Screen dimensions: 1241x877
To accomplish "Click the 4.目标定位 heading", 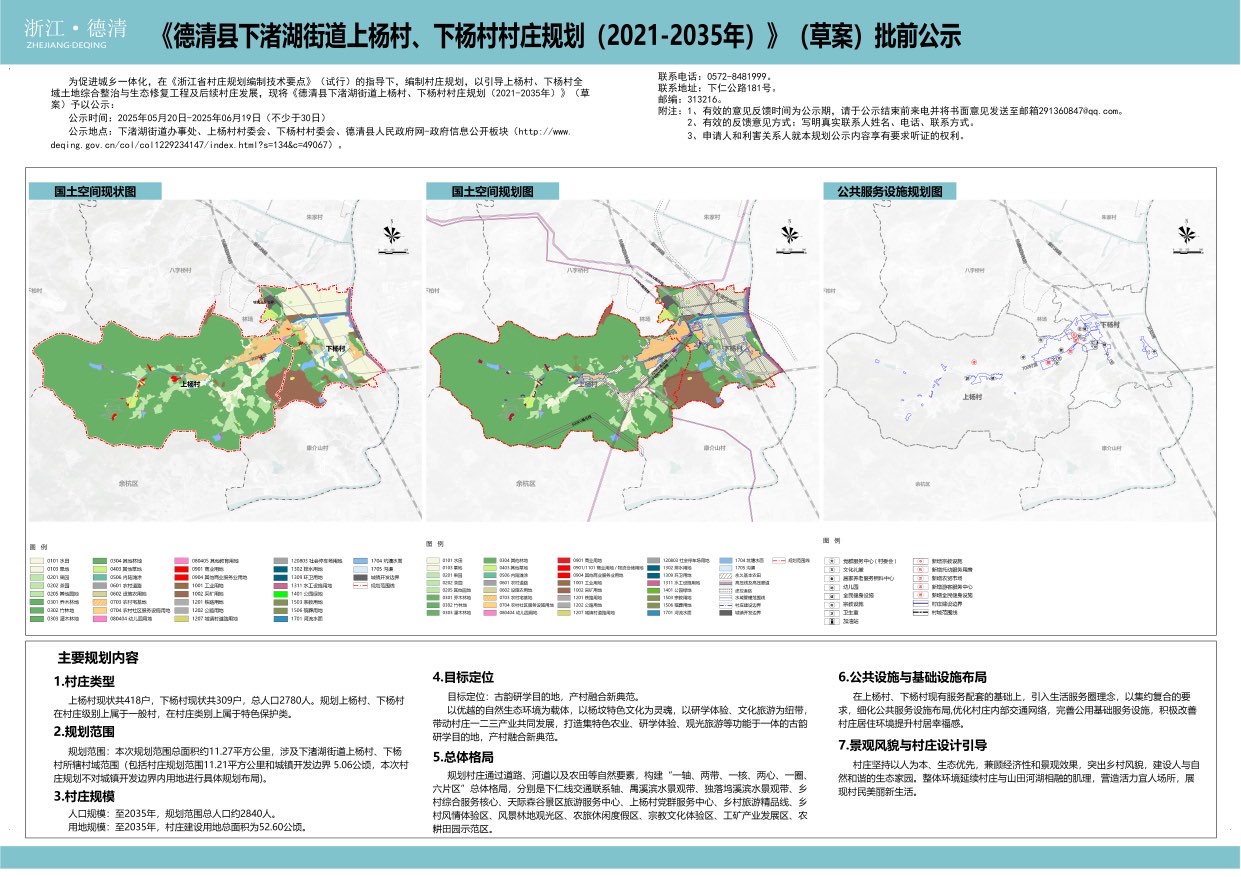I will coord(463,677).
